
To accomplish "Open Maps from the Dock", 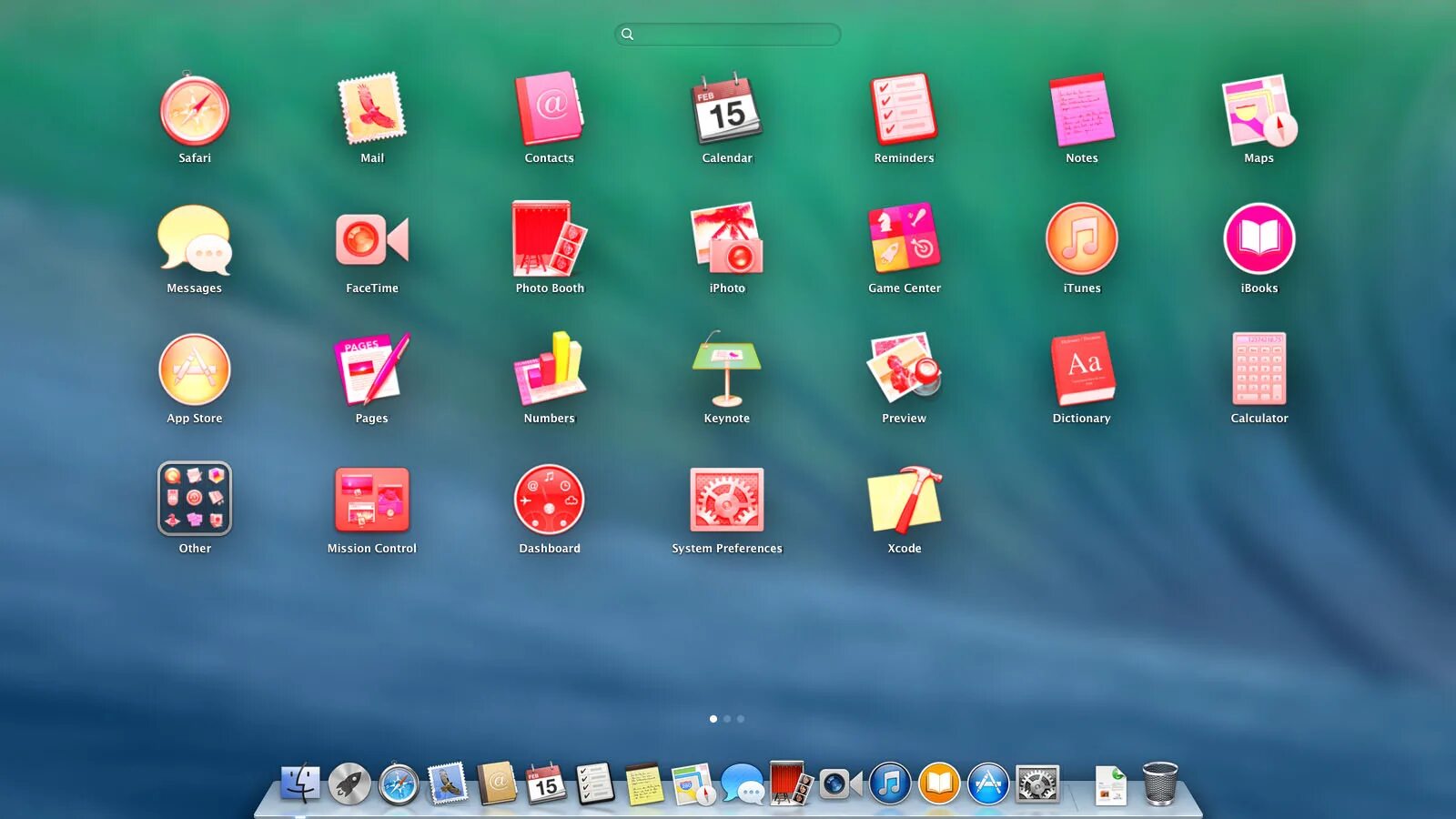I will pos(693,784).
